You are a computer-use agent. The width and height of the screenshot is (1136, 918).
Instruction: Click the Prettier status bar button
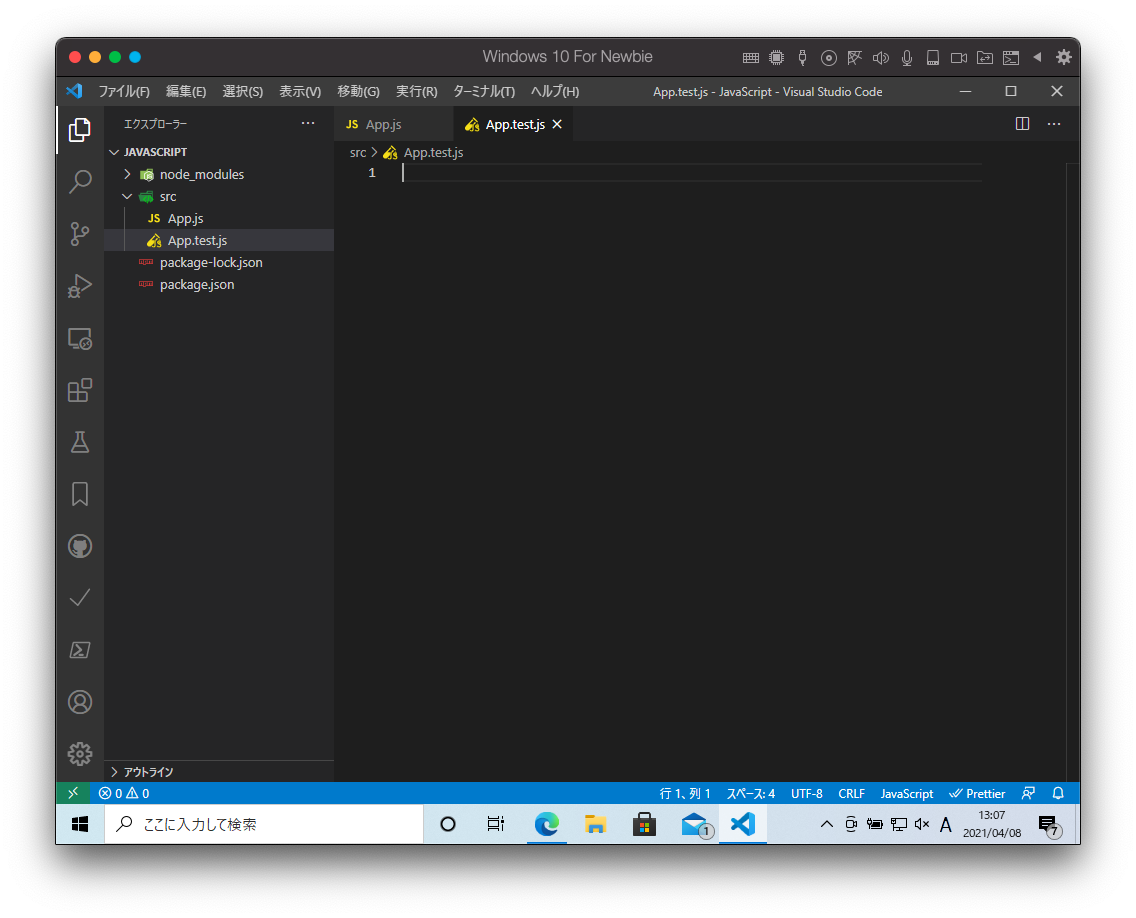pyautogui.click(x=977, y=793)
